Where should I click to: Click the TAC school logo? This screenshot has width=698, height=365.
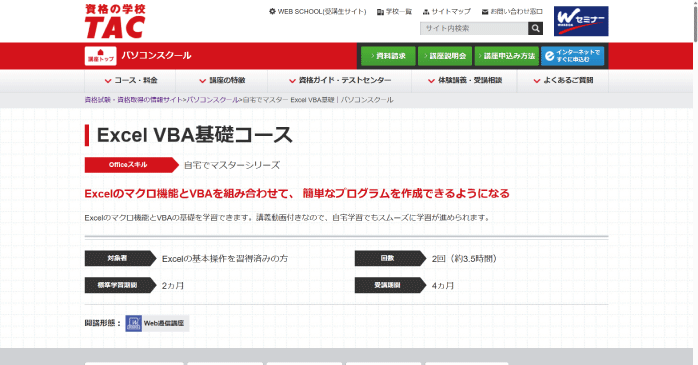(115, 21)
